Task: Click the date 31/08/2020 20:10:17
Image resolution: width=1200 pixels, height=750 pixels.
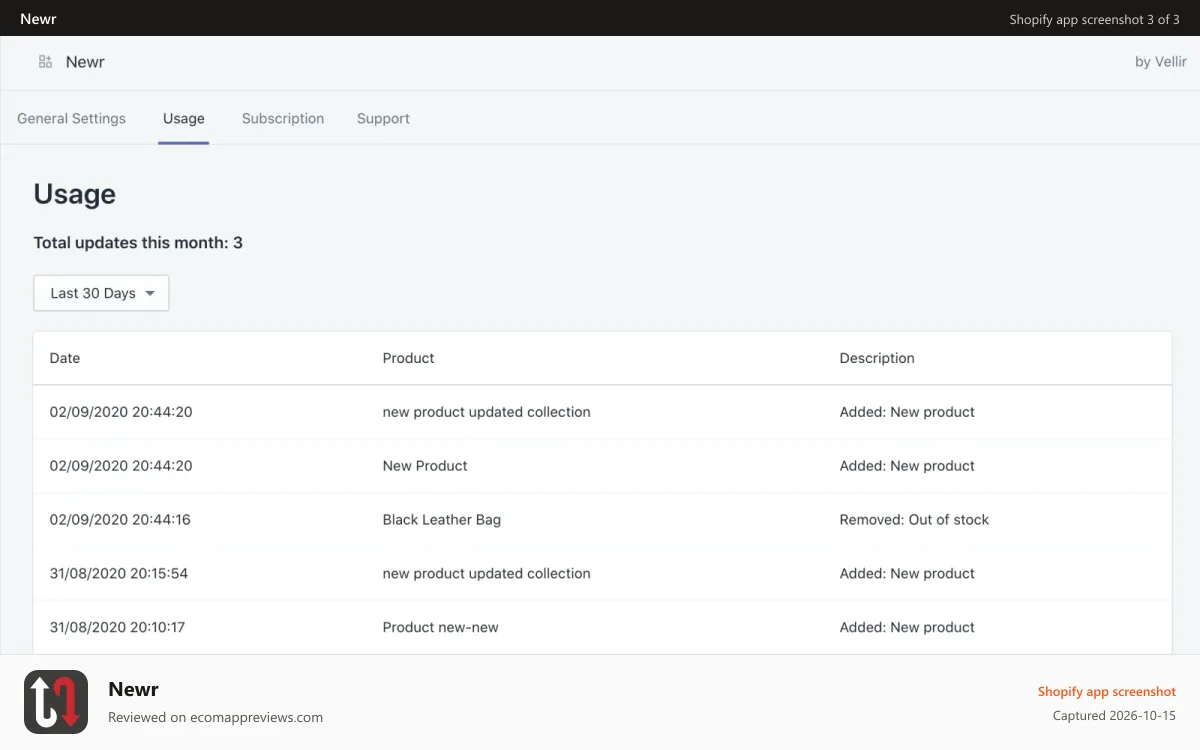Action: point(118,628)
